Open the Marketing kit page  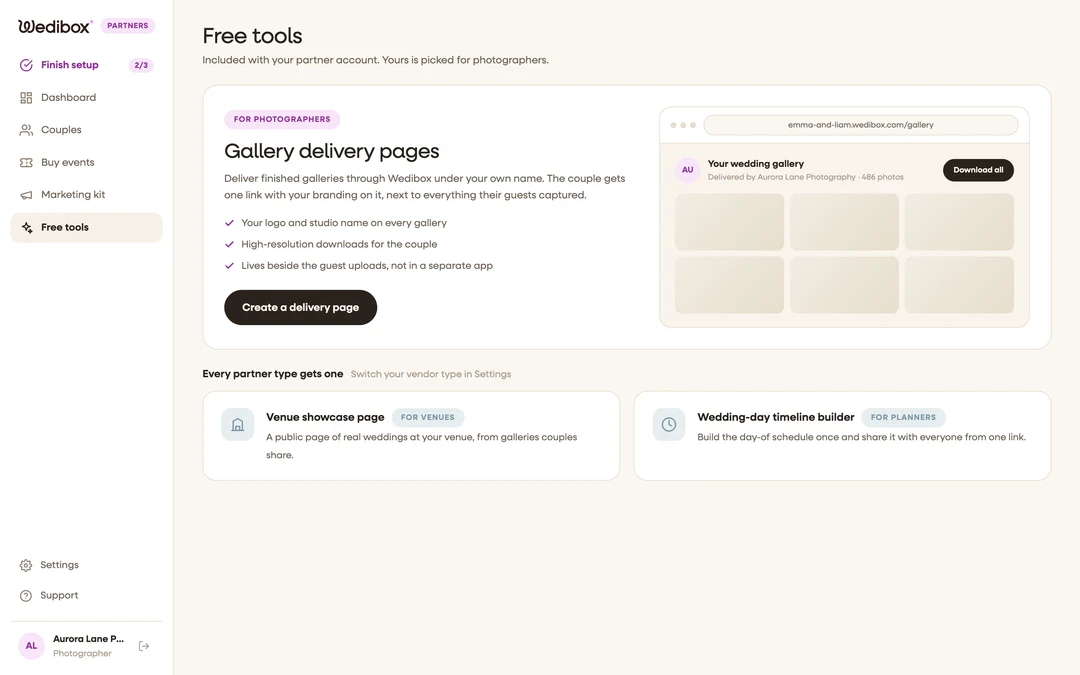click(x=86, y=195)
